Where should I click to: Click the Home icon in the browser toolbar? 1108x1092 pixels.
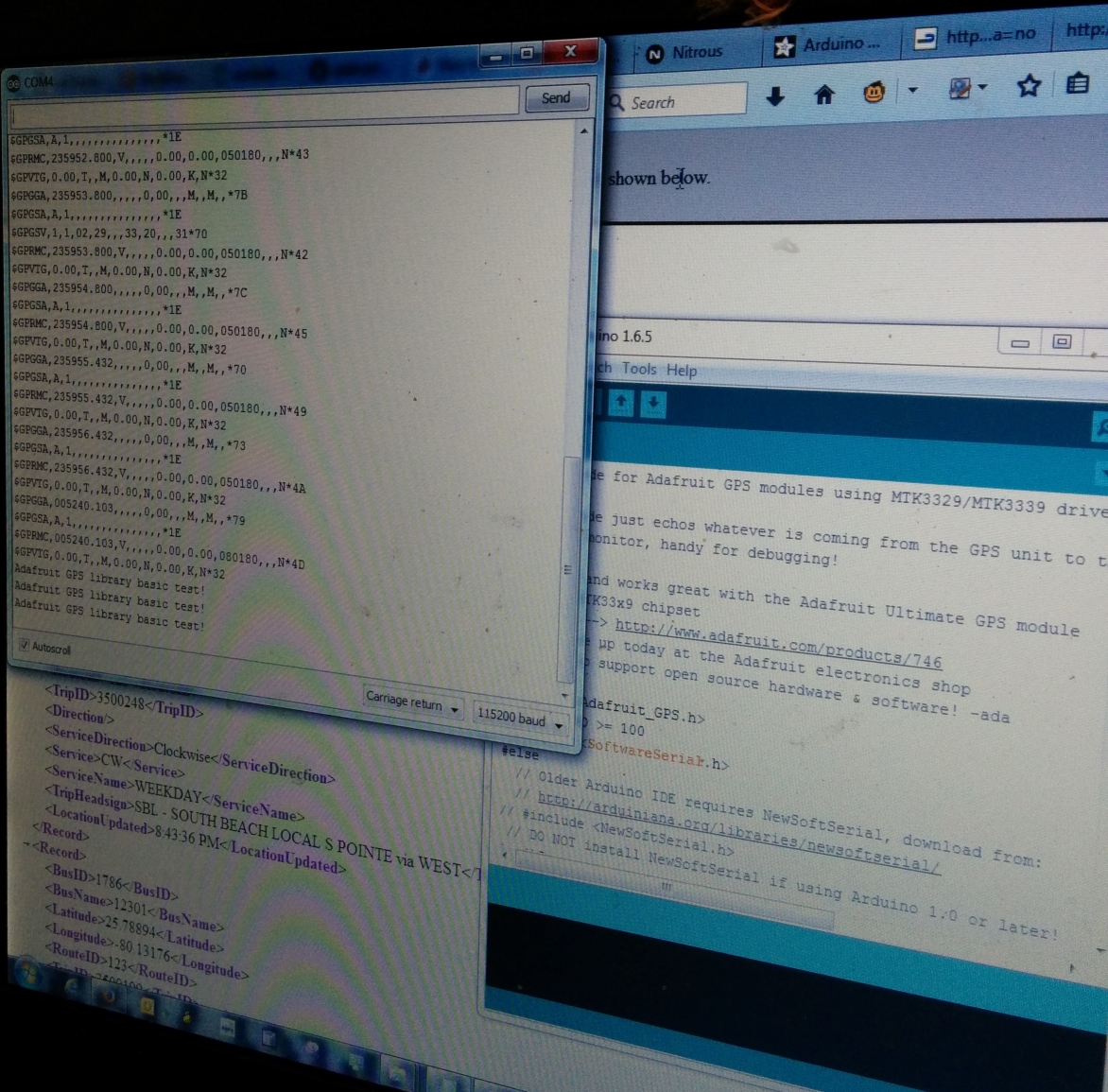tap(824, 95)
